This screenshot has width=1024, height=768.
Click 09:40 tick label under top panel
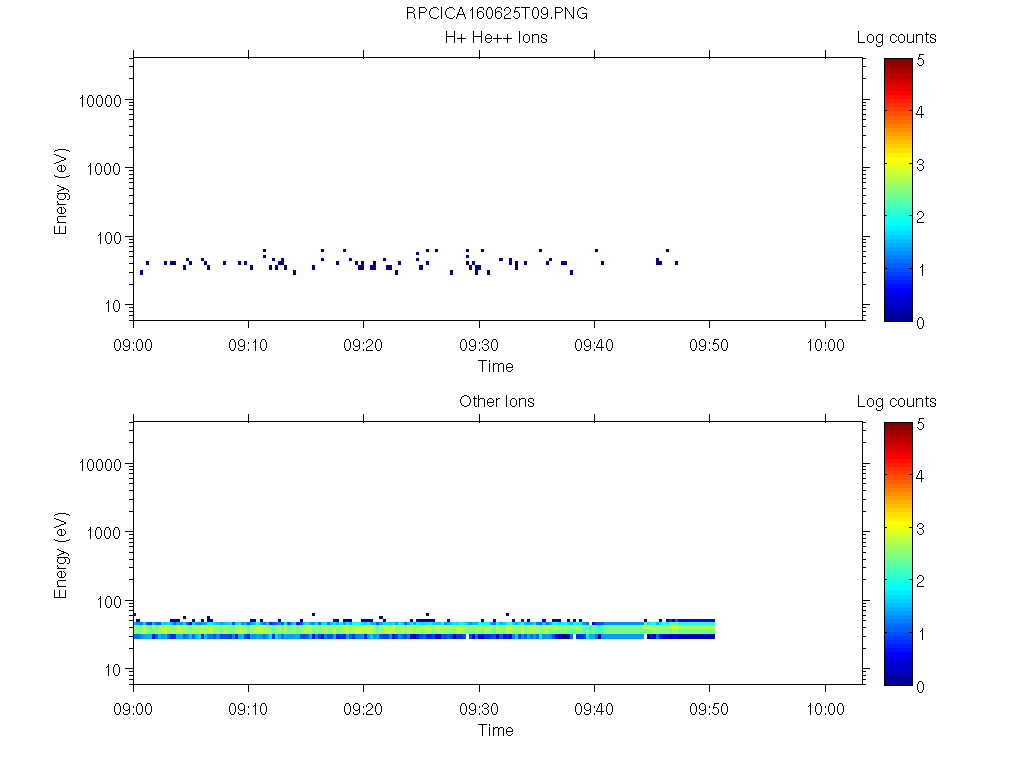(x=594, y=345)
